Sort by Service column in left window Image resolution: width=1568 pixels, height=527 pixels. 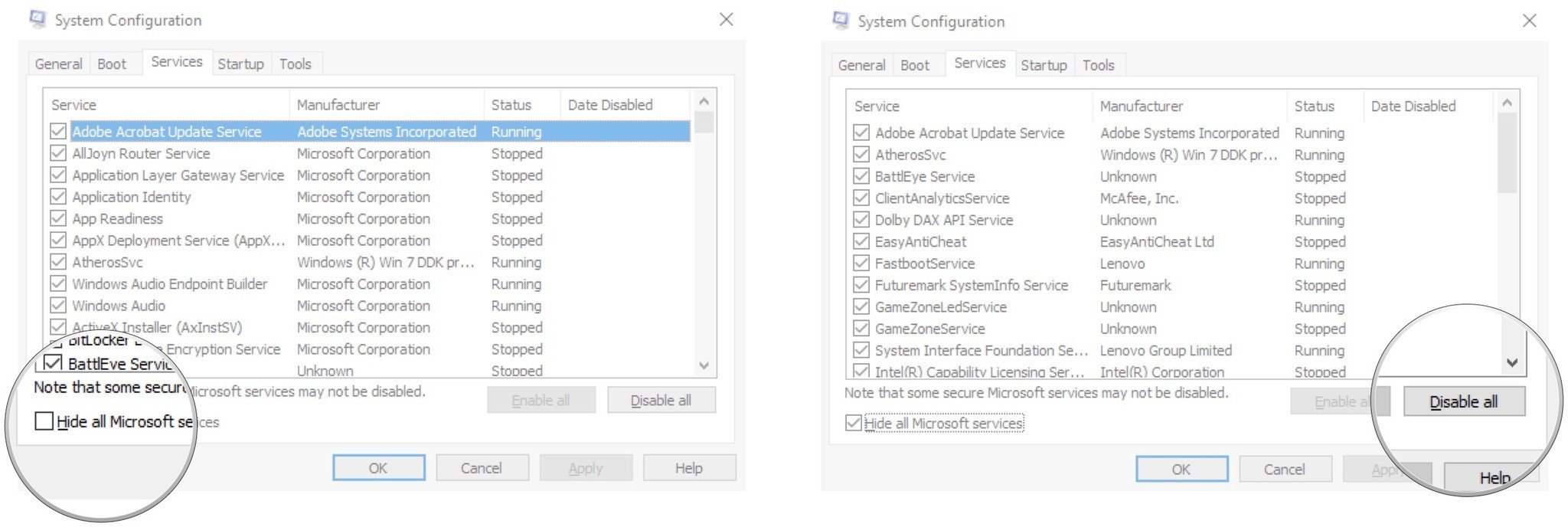167,105
